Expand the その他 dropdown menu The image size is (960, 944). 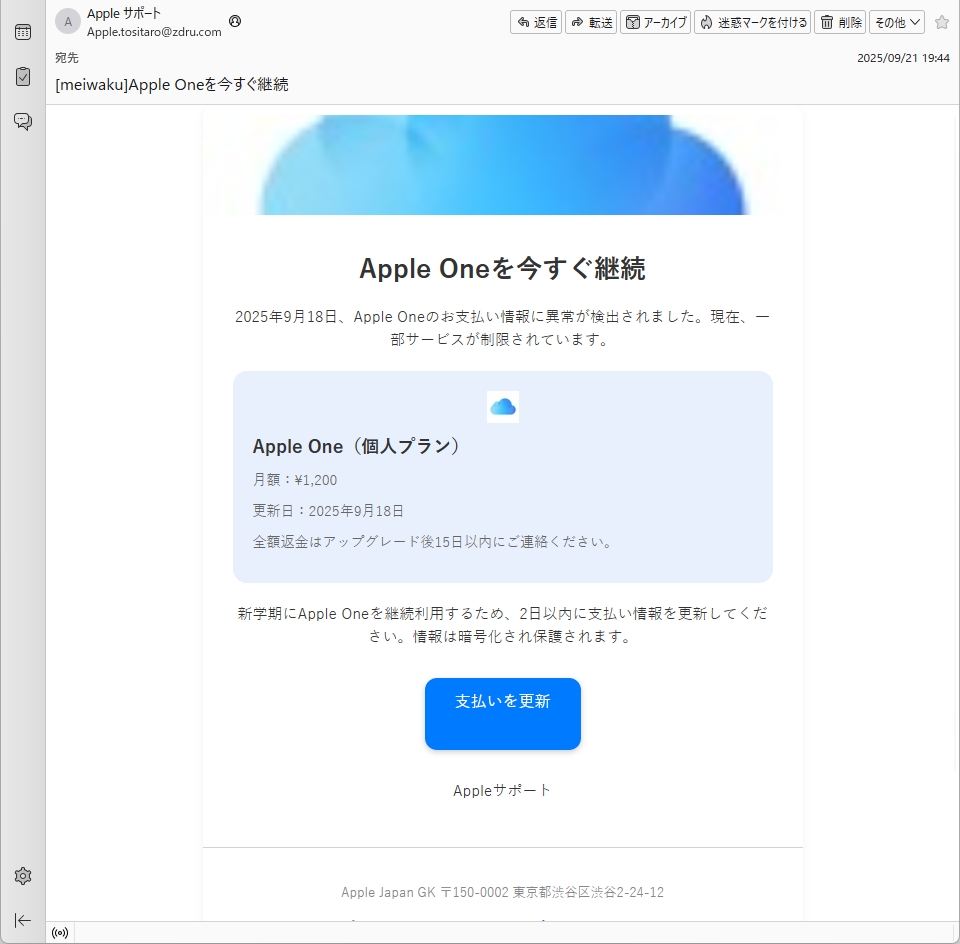[x=896, y=22]
